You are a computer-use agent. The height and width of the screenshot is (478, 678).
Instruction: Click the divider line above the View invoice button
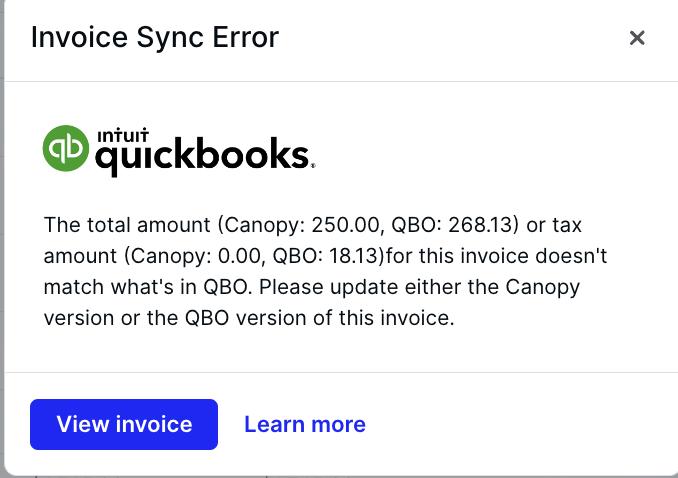point(341,372)
